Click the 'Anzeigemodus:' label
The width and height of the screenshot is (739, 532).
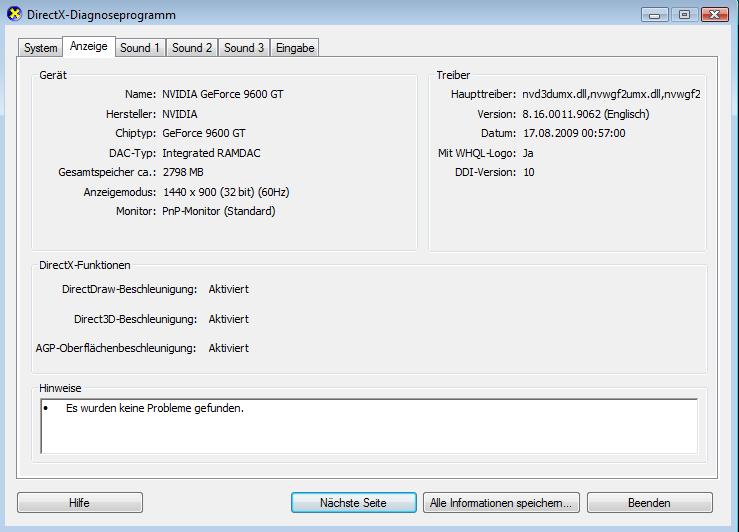point(120,192)
